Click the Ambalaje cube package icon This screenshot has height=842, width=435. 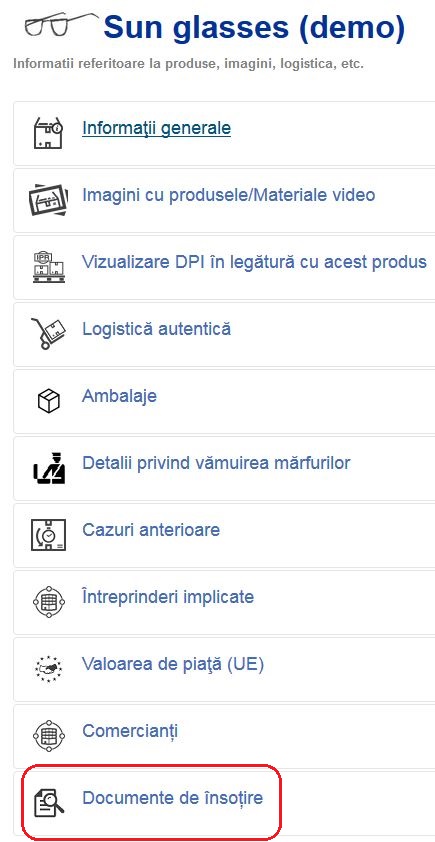pyautogui.click(x=48, y=401)
